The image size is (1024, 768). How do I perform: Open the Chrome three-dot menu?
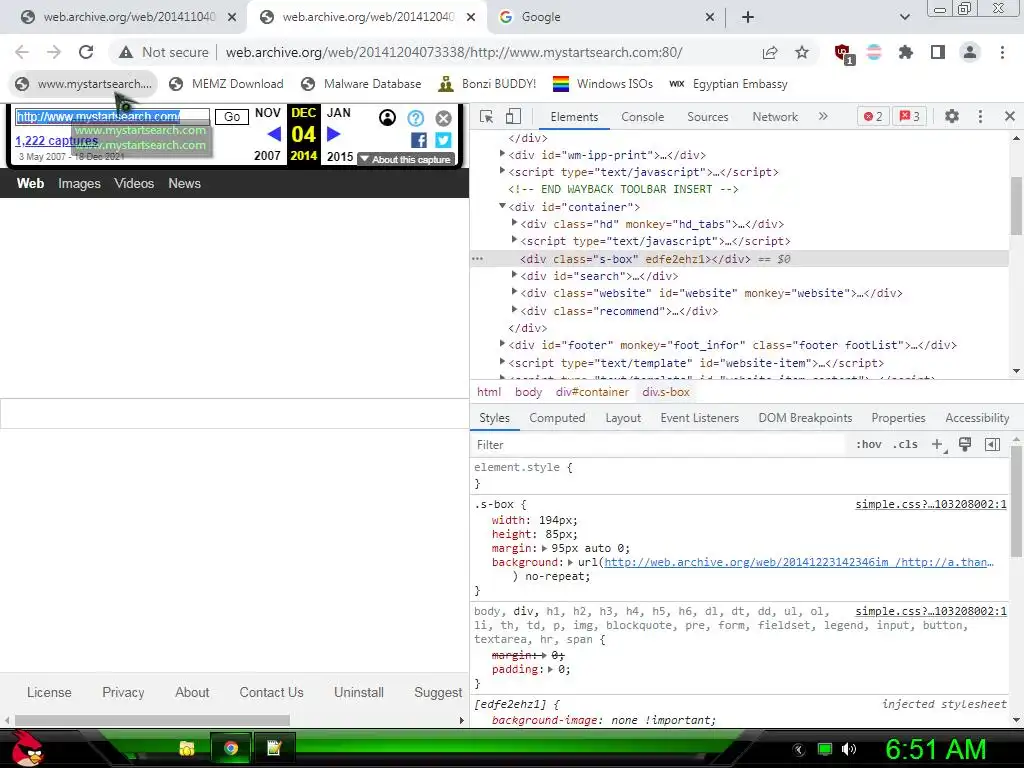point(1002,52)
